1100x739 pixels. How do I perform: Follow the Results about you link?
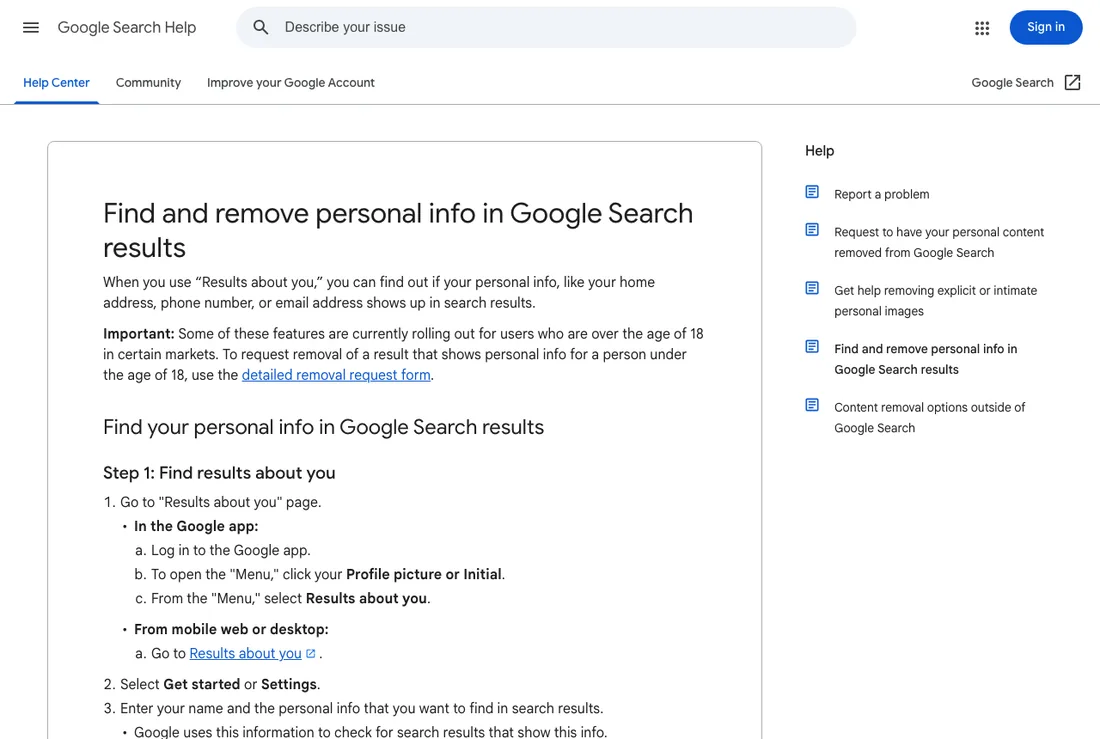tap(246, 653)
